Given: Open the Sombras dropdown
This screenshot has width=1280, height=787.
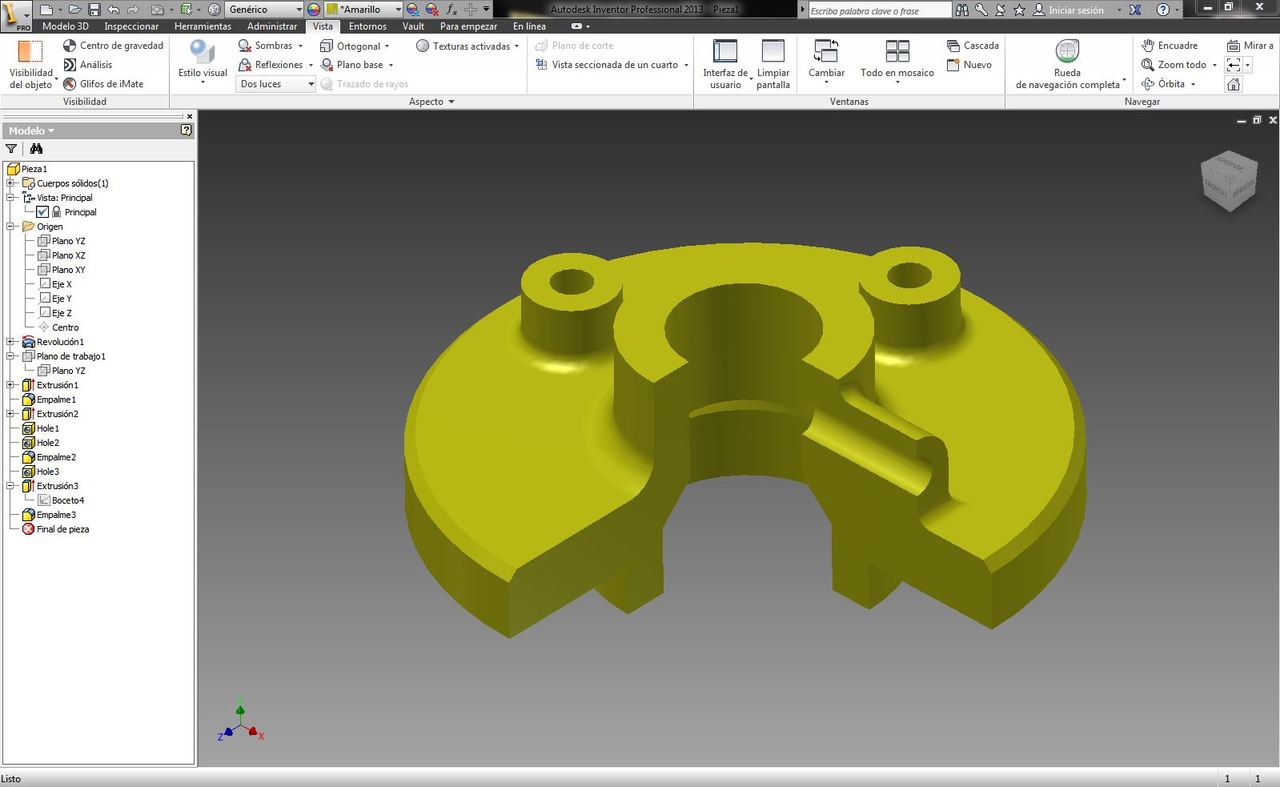Looking at the screenshot, I should [271, 46].
